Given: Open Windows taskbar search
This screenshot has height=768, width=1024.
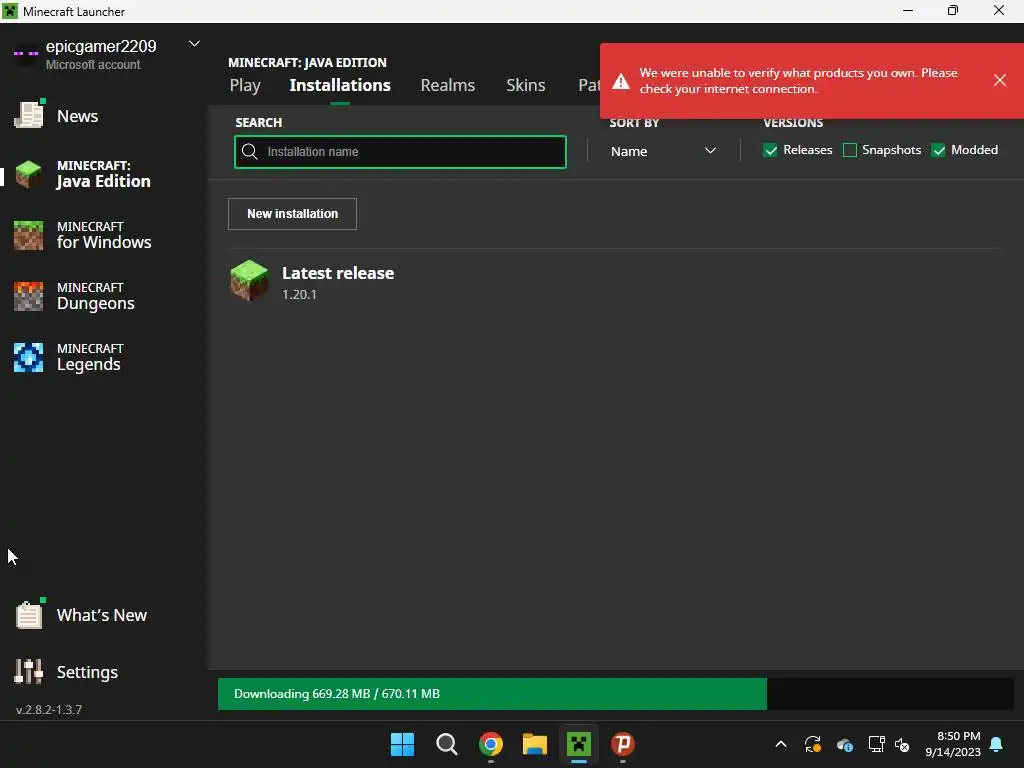Looking at the screenshot, I should click(447, 744).
